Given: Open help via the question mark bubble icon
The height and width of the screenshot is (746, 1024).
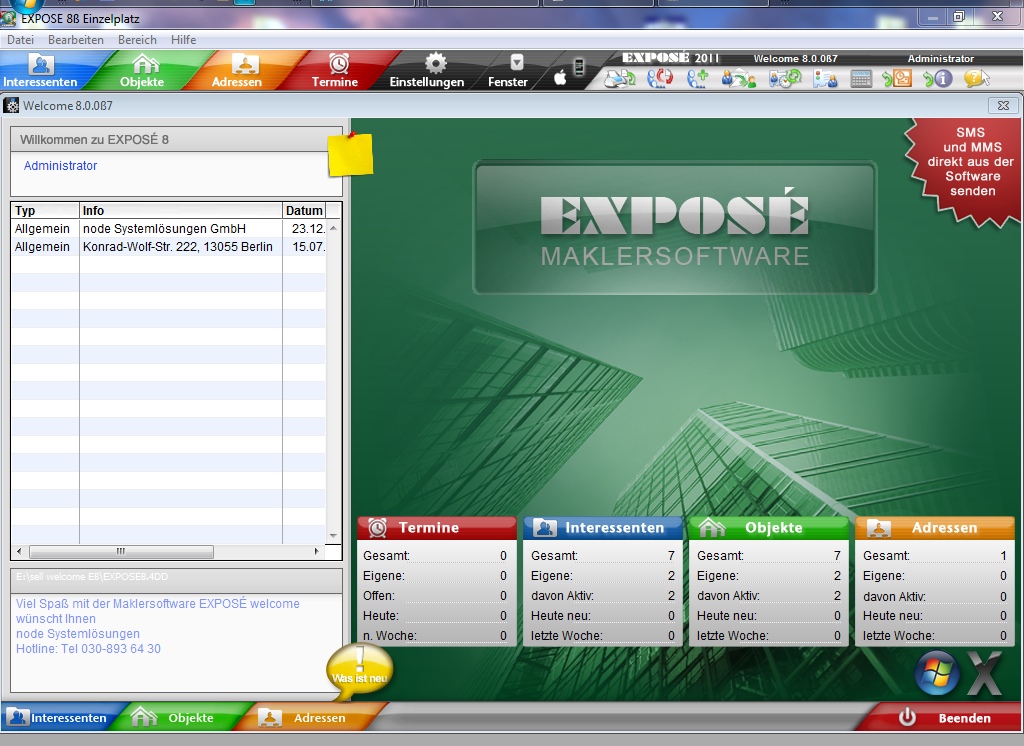Looking at the screenshot, I should click(x=975, y=78).
